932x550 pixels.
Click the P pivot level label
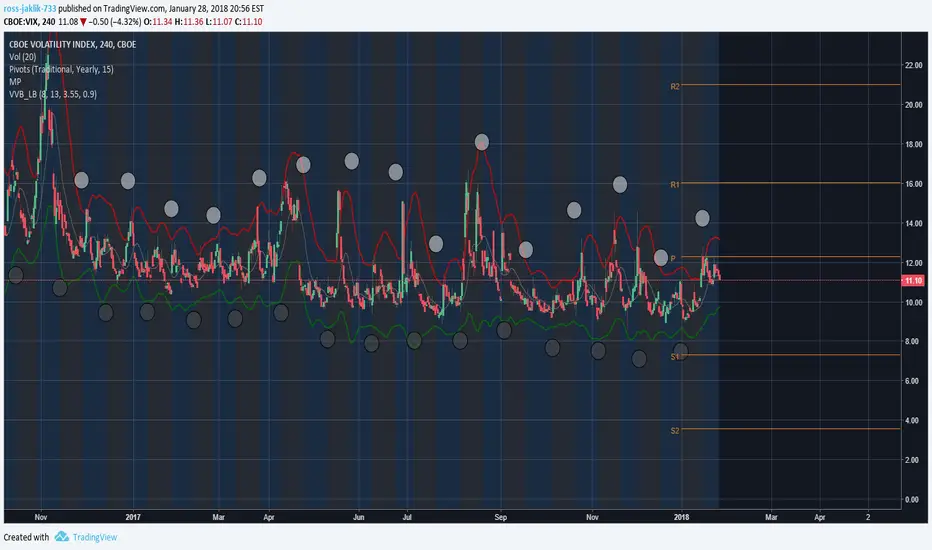pyautogui.click(x=673, y=259)
